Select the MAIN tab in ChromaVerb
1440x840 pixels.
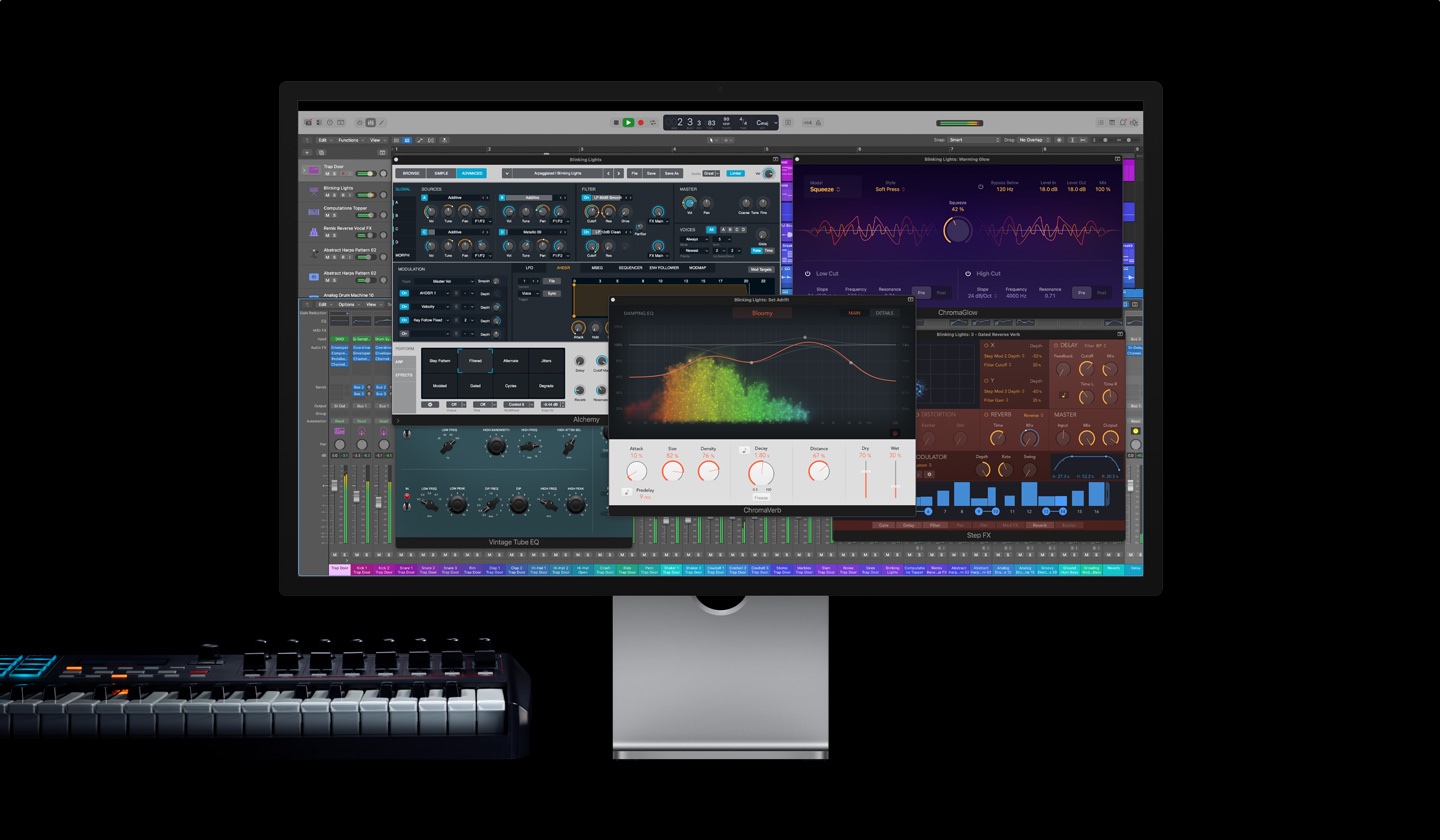tap(854, 313)
